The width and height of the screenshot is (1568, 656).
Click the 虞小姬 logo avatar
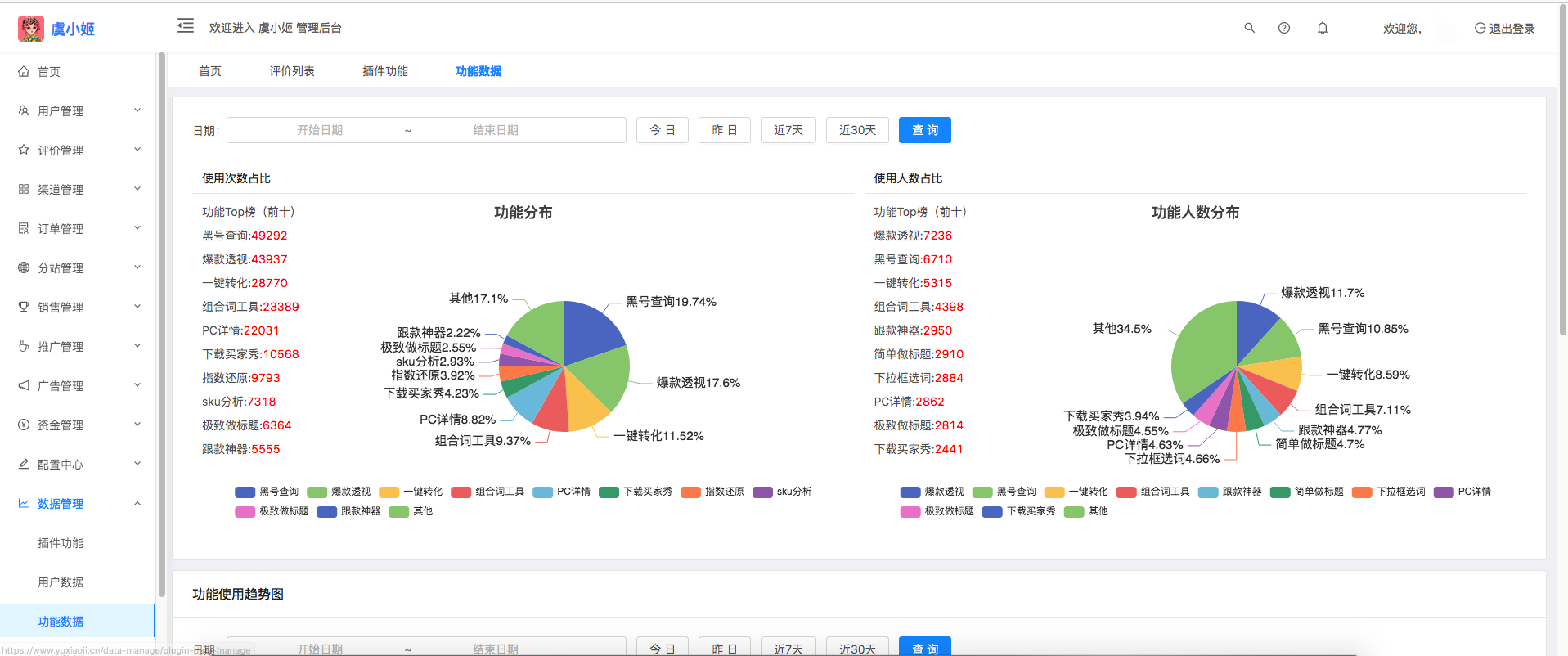pos(31,29)
